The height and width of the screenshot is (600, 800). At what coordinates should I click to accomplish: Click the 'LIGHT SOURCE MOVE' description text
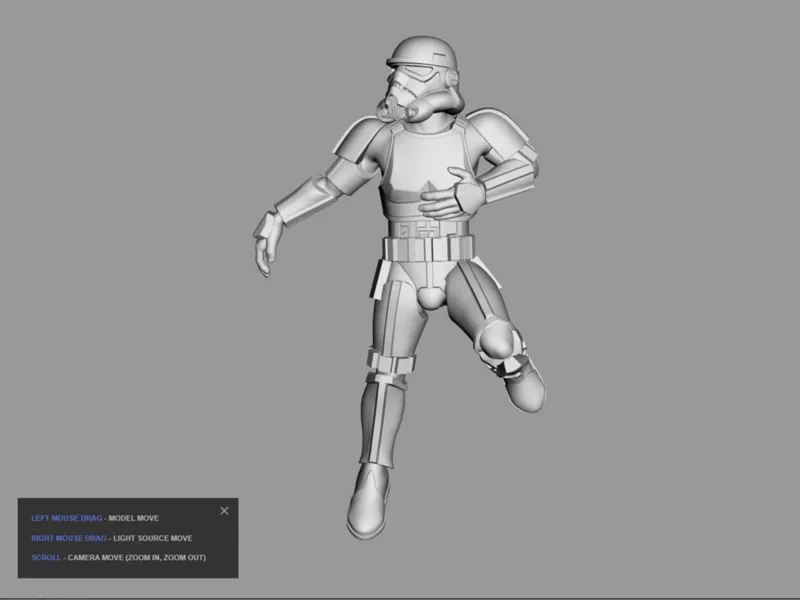pyautogui.click(x=153, y=538)
